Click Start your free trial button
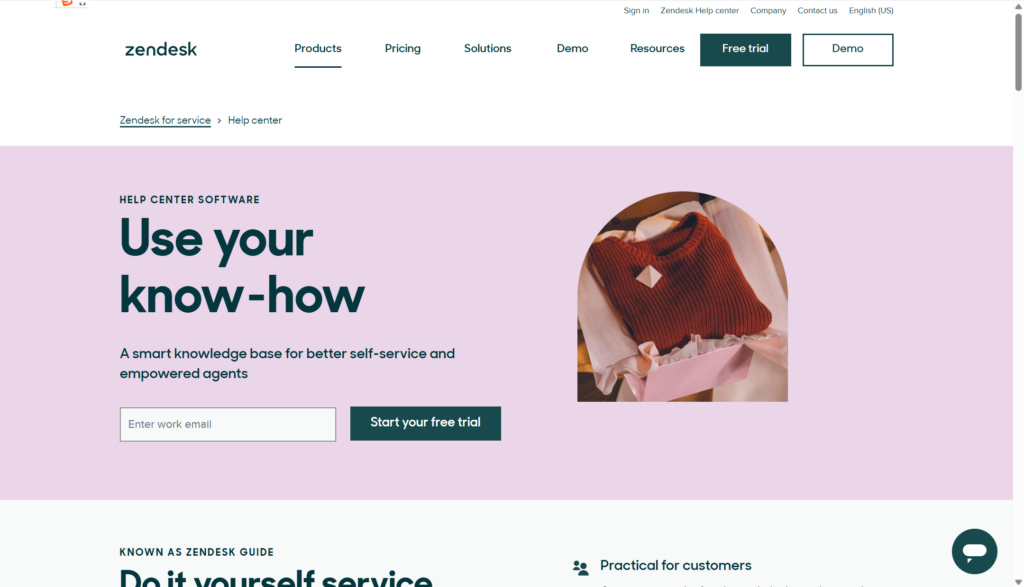Screen dimensions: 1024x587 click(x=425, y=423)
